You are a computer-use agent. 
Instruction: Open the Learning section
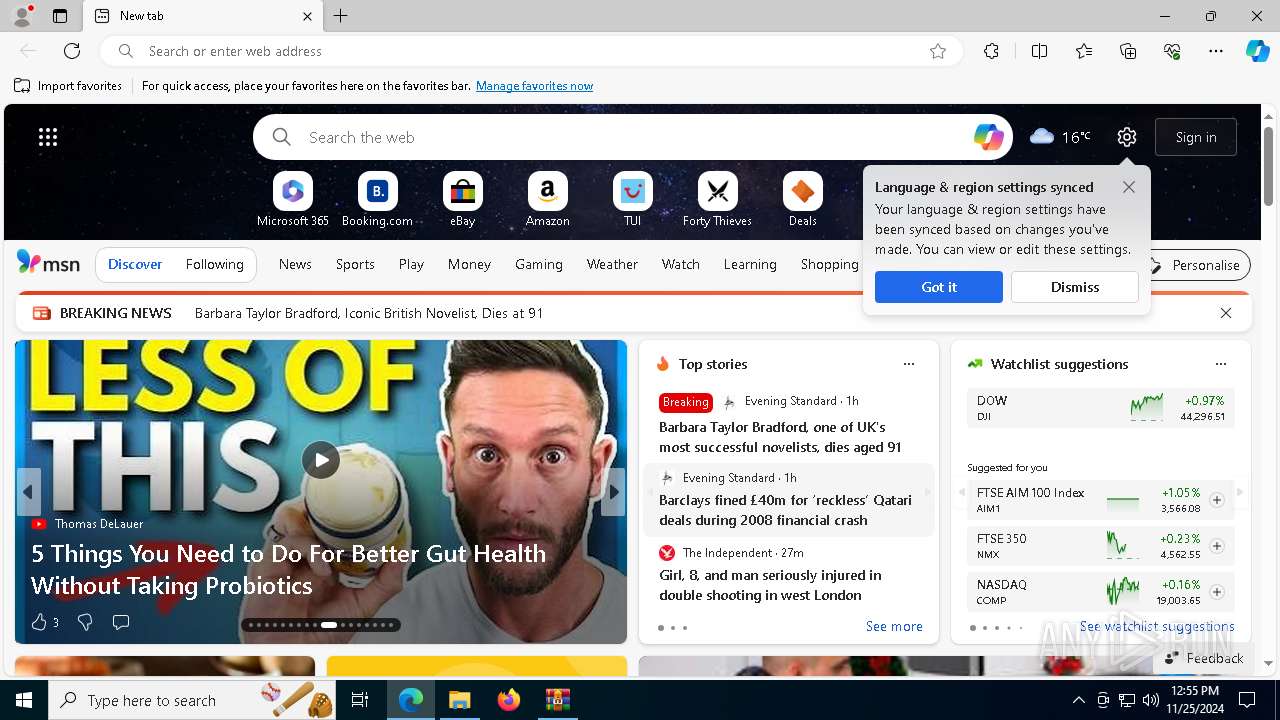[x=750, y=264]
